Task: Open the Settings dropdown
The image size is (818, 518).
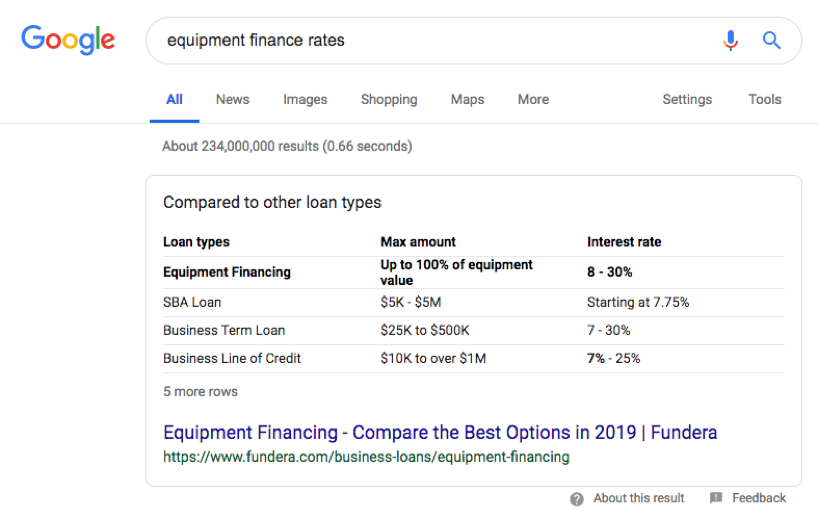Action: pyautogui.click(x=687, y=99)
